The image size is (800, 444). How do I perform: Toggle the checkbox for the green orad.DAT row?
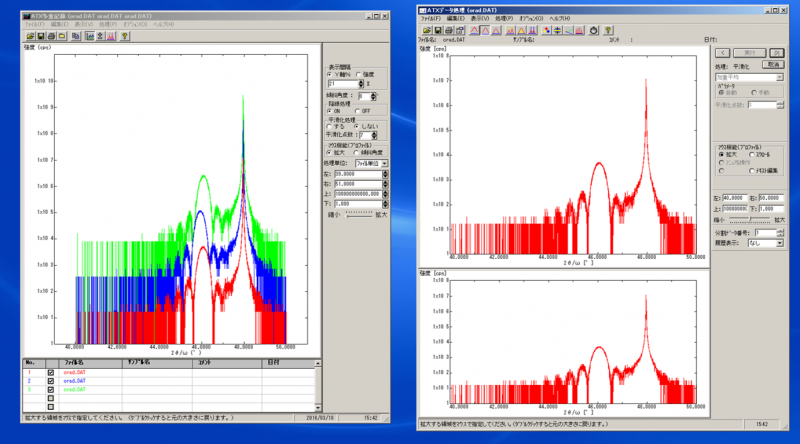[50, 388]
